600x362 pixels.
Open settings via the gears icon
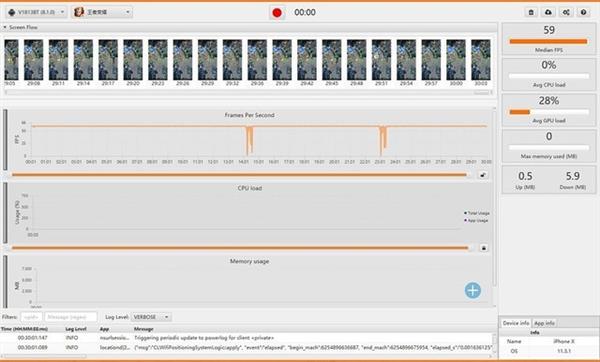point(566,12)
